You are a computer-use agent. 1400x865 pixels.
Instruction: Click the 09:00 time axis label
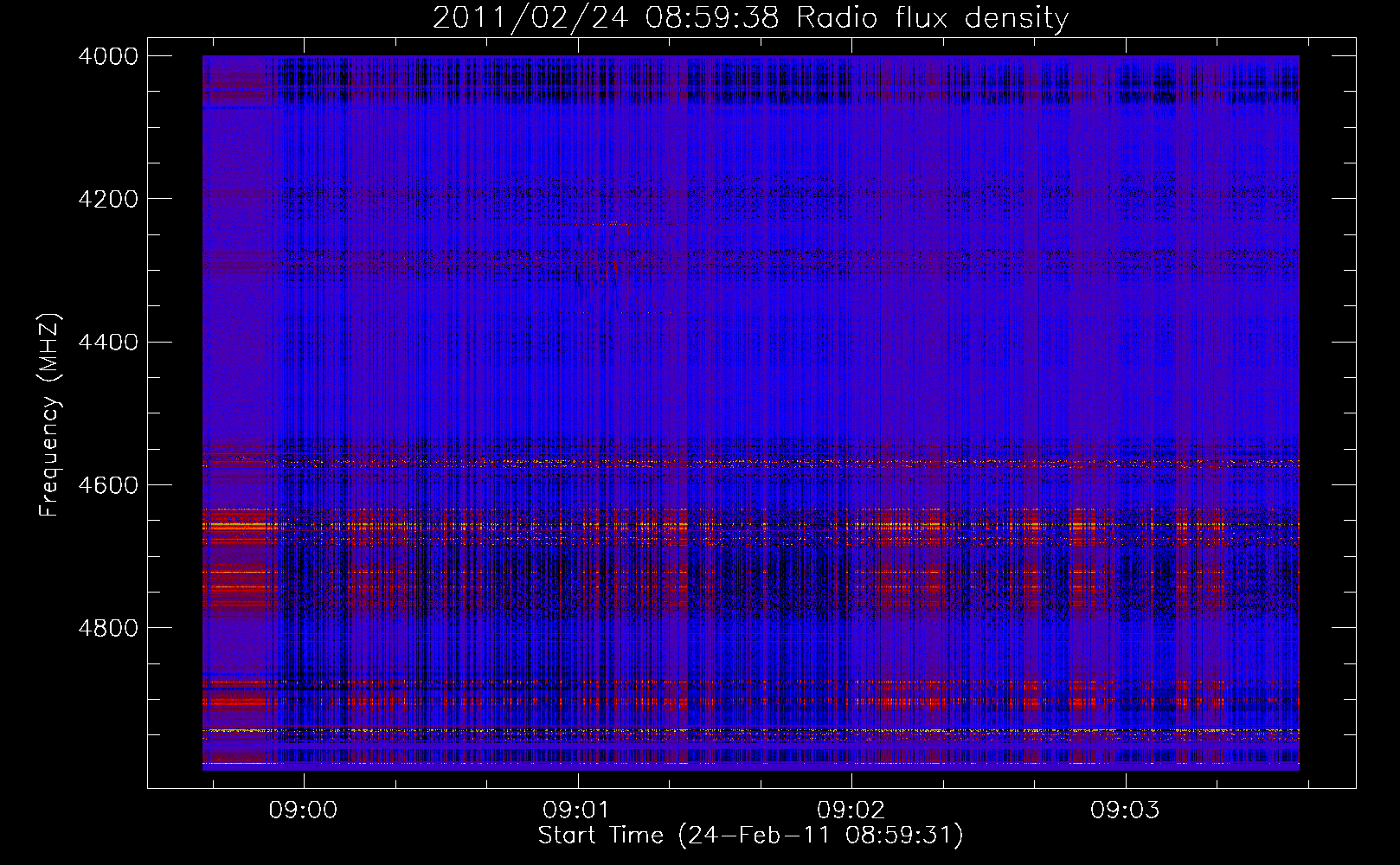(x=304, y=811)
